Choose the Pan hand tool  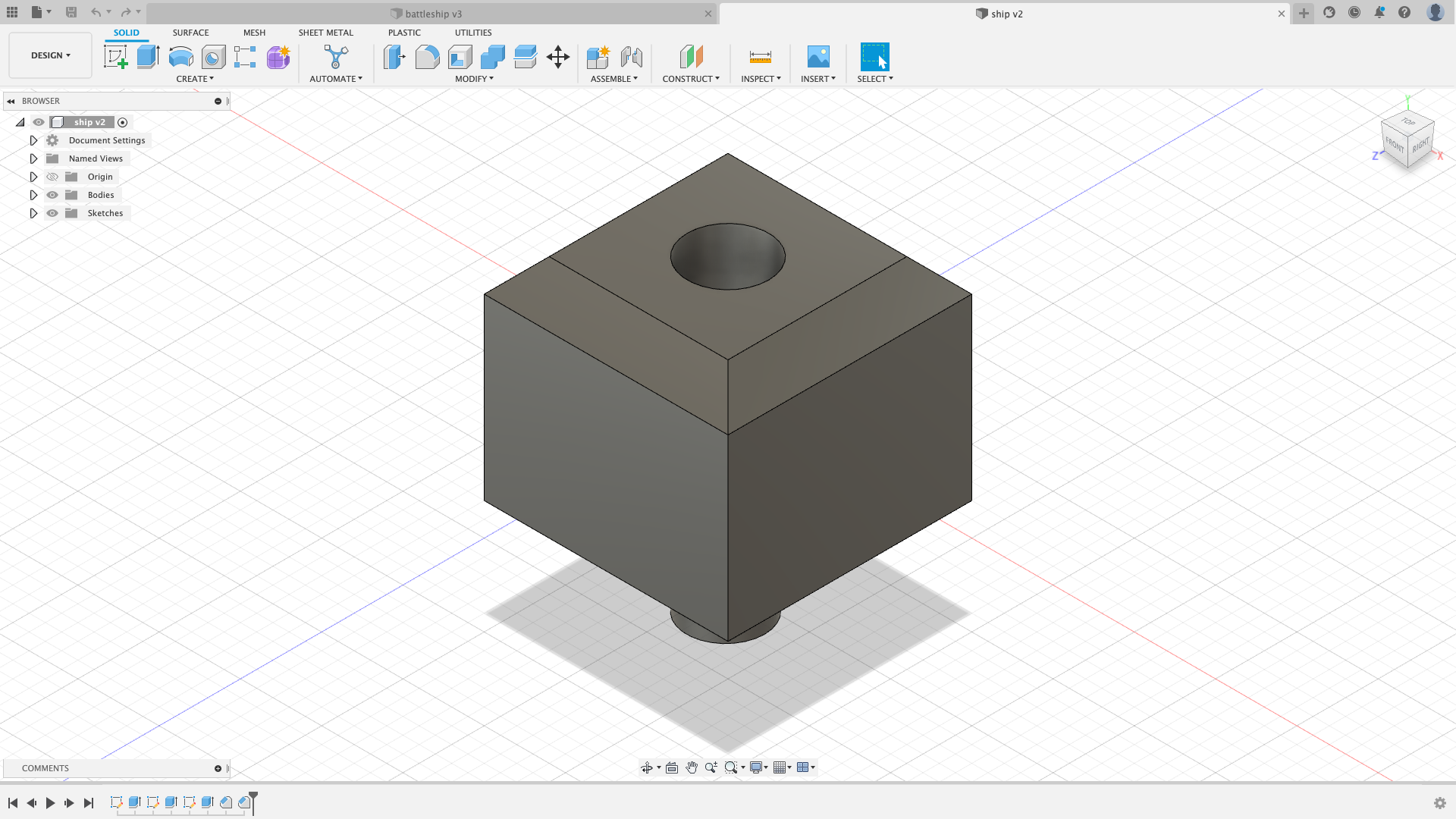(x=692, y=767)
